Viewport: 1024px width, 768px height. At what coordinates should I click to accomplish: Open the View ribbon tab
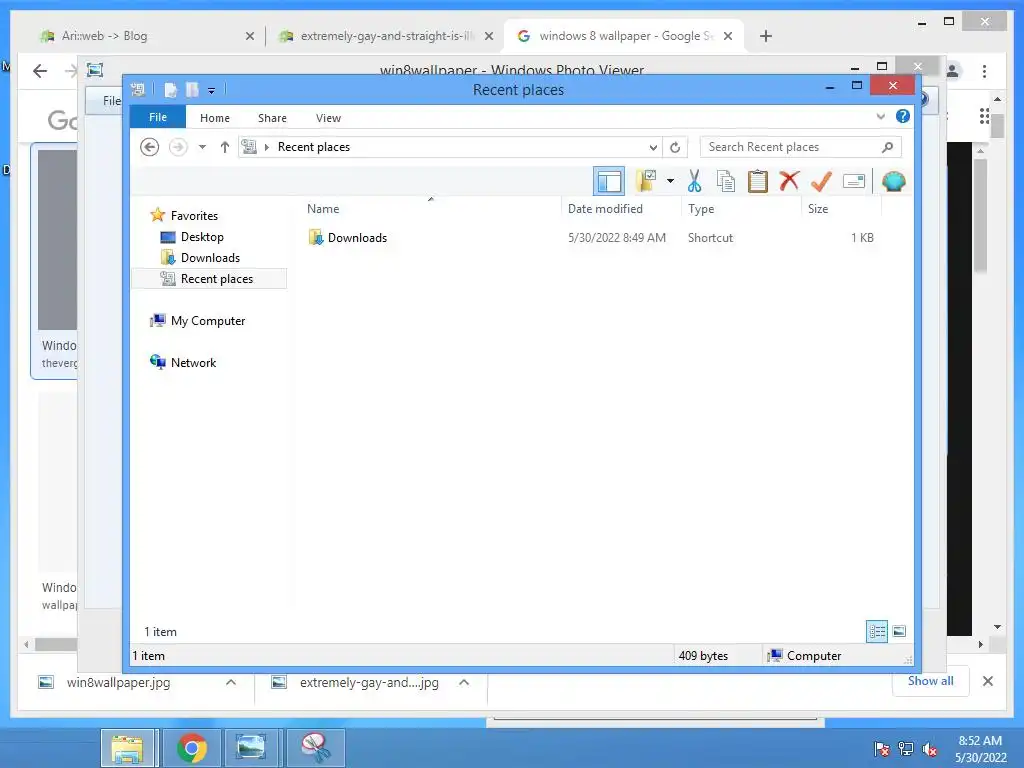click(328, 118)
